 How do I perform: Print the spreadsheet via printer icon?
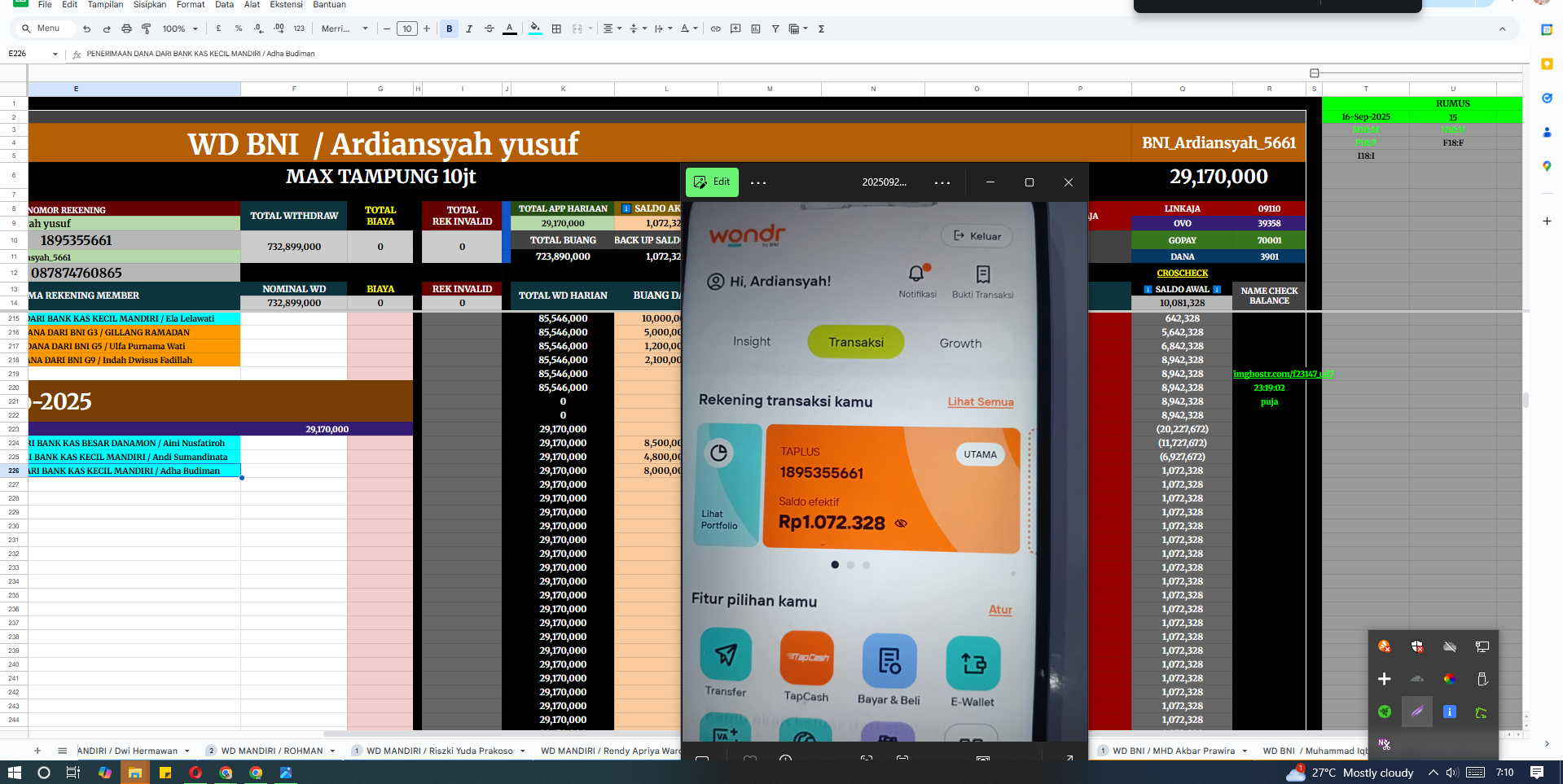(x=126, y=28)
